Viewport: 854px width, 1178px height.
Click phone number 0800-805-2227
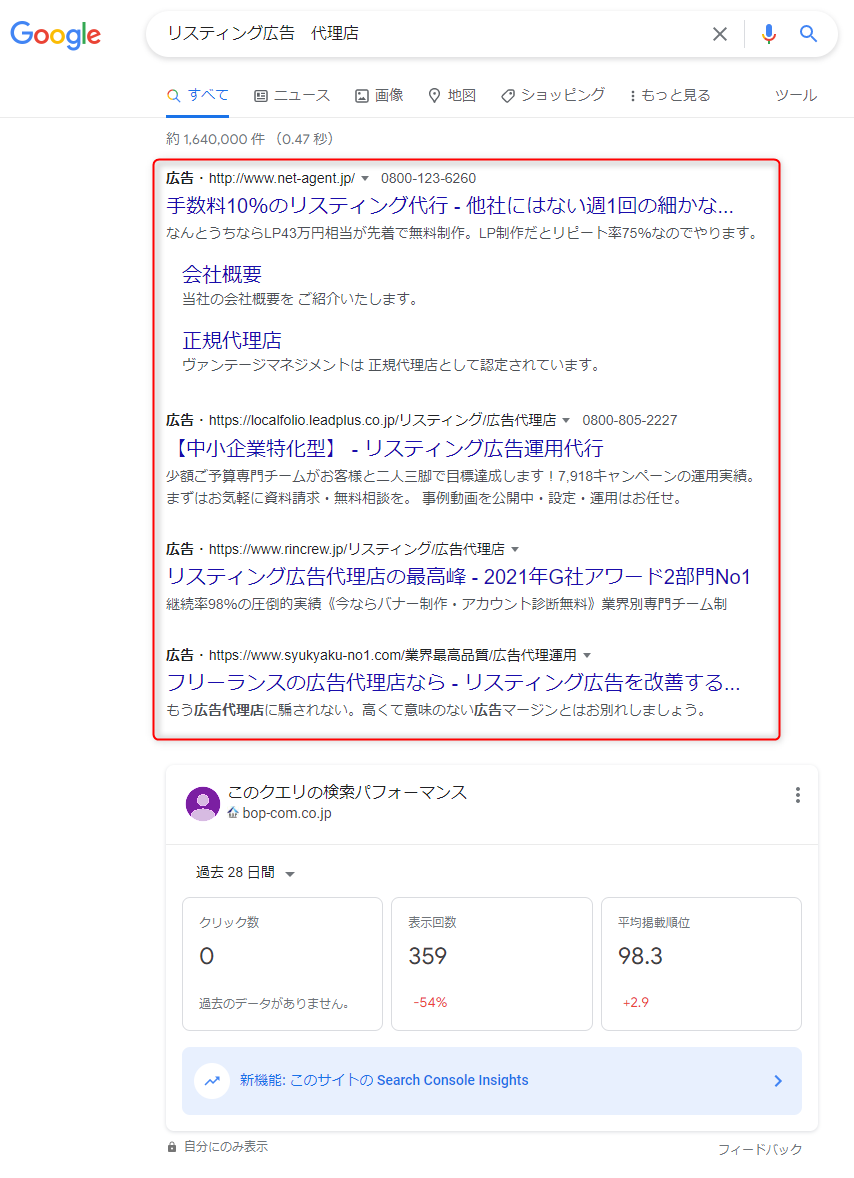coord(629,421)
